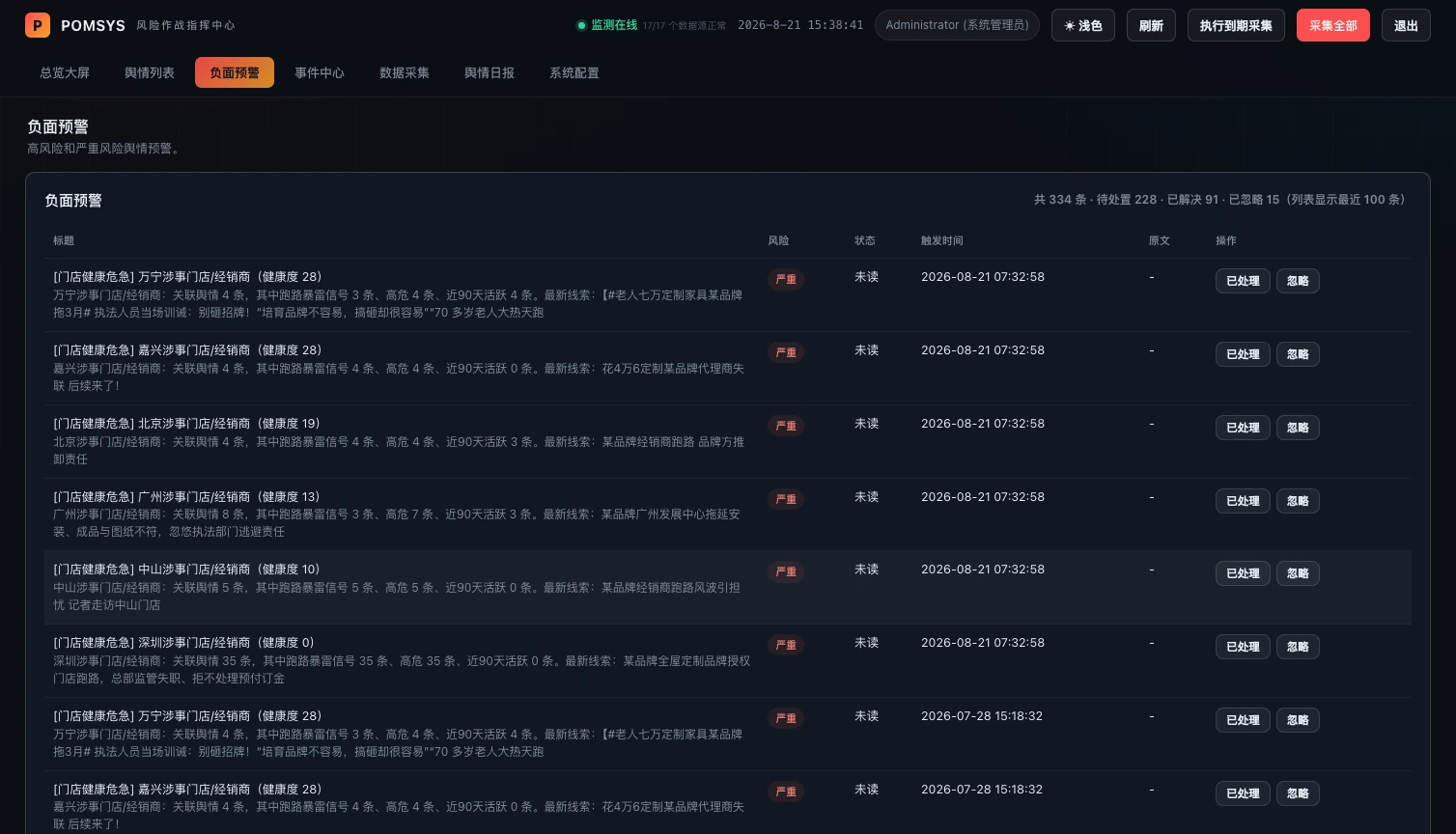
Task: Mark 嘉兴 alert from 2026-07-28 as 已处理
Action: tap(1243, 793)
